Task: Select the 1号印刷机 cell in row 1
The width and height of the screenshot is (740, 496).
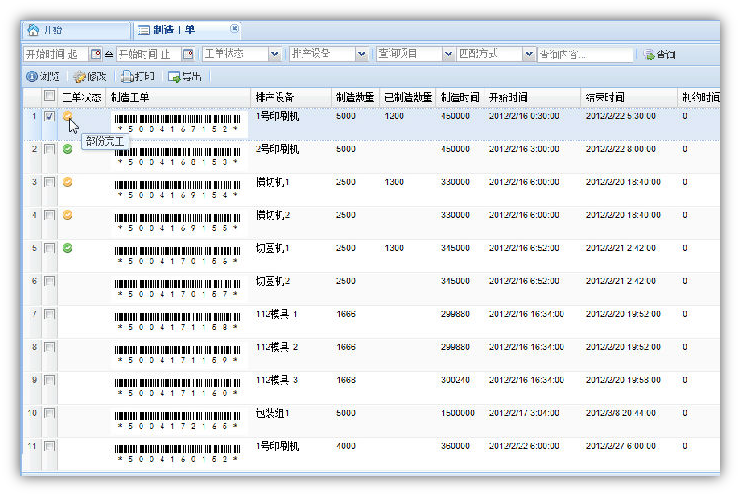Action: tap(278, 116)
